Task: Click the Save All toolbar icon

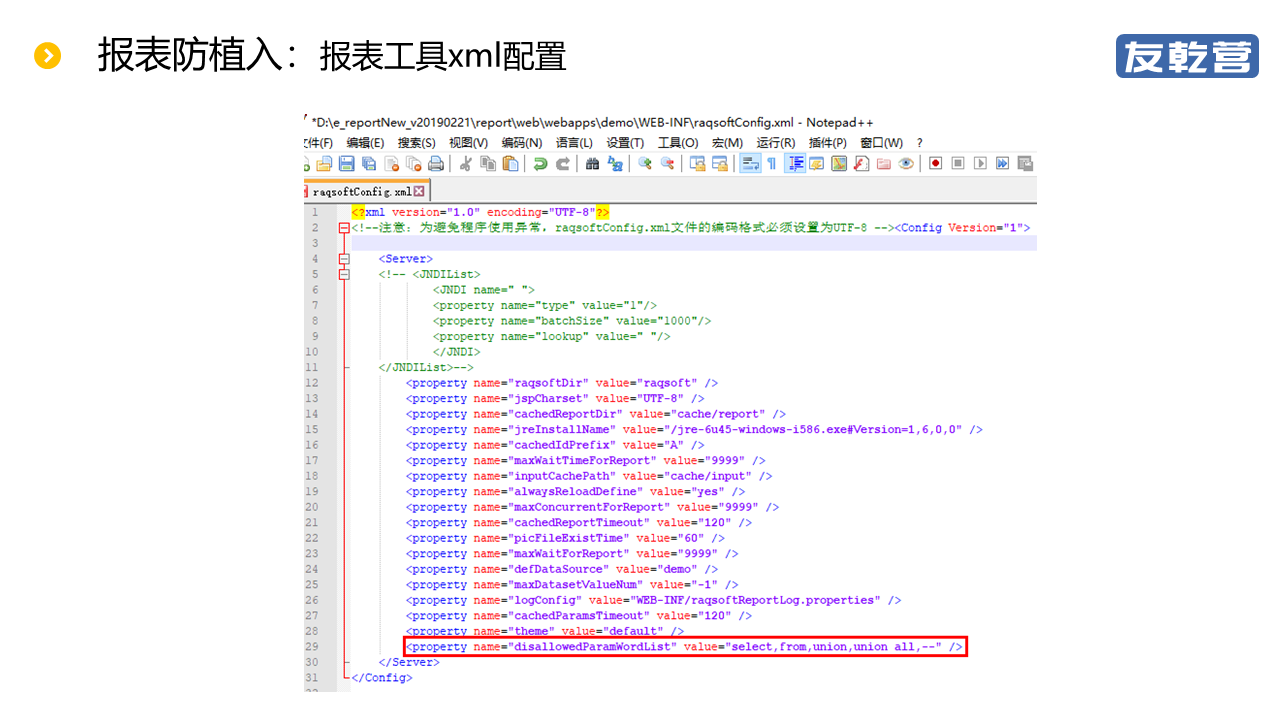Action: [x=369, y=164]
